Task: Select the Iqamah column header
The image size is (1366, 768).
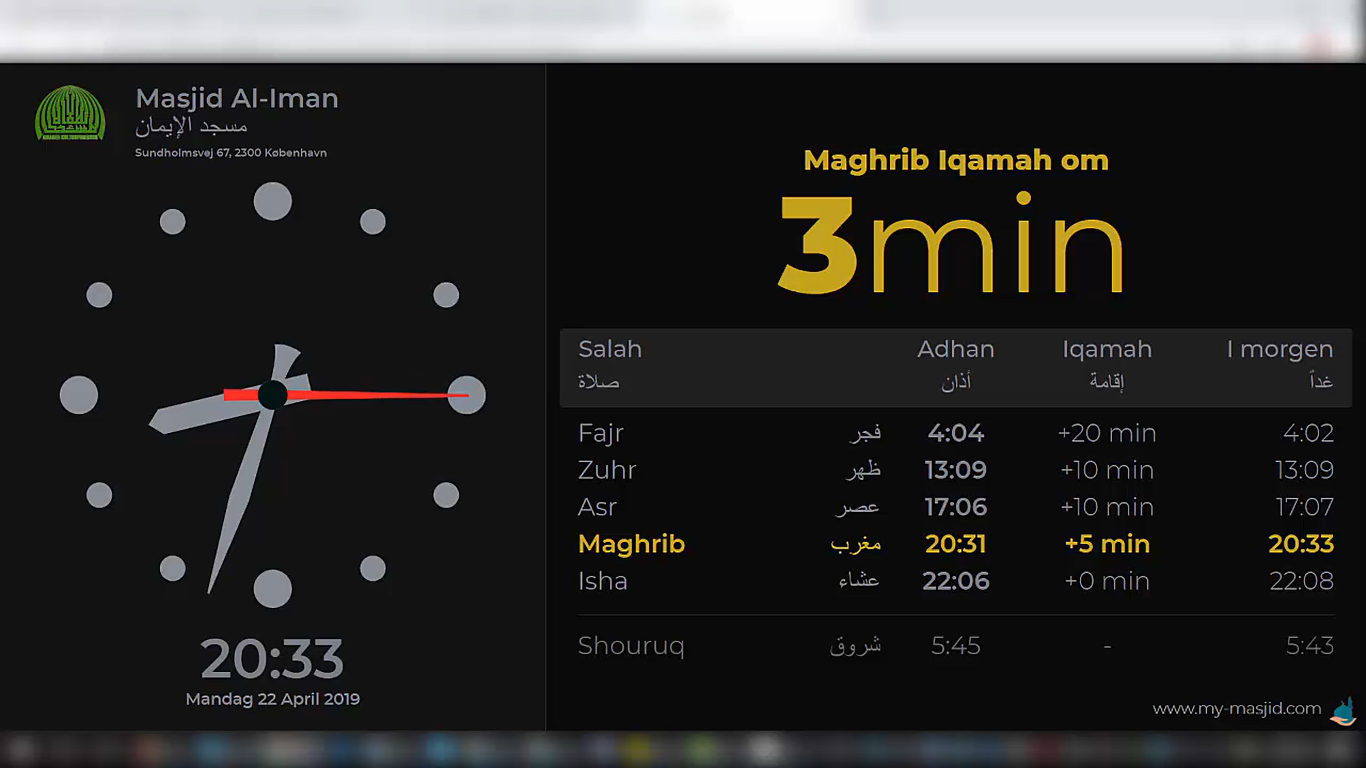Action: point(1106,349)
